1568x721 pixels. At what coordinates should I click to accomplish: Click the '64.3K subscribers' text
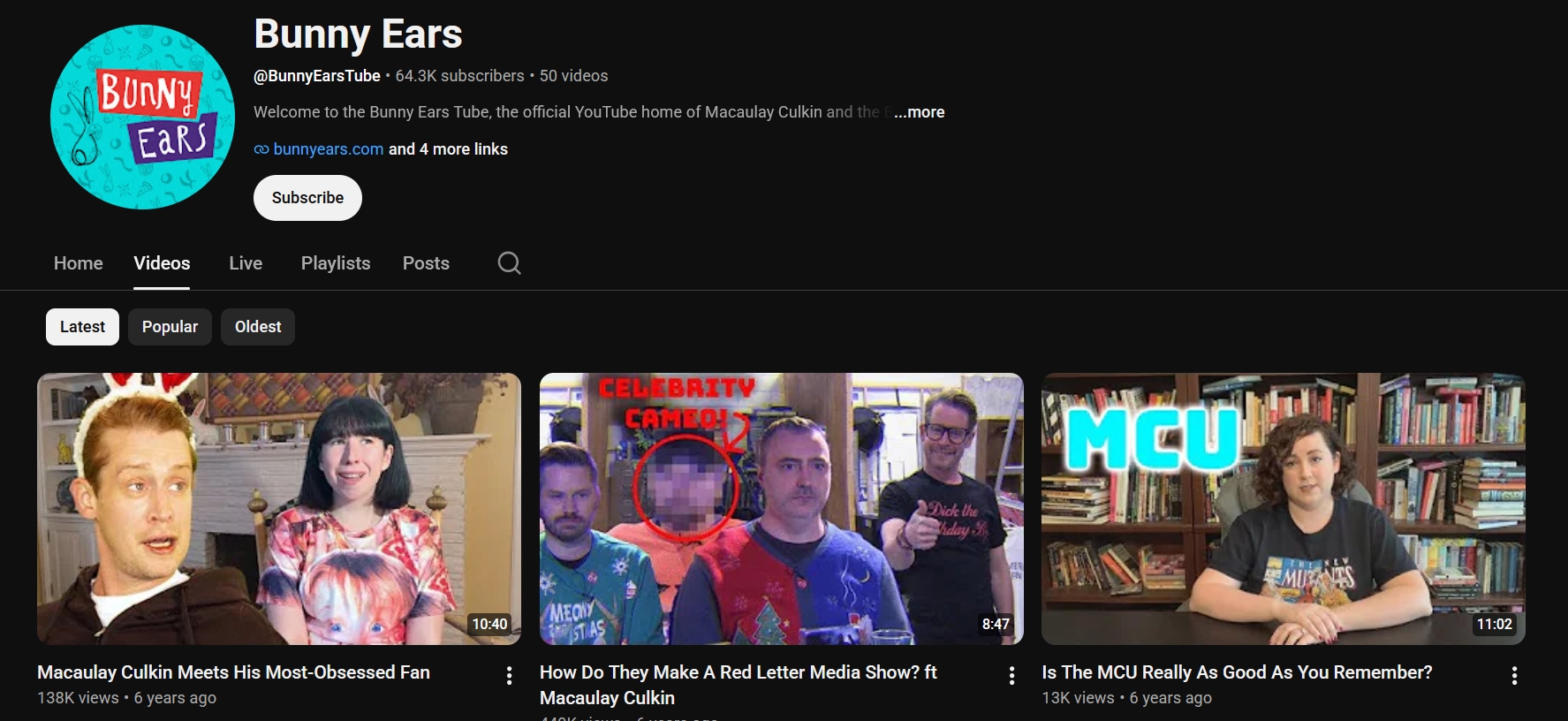[x=459, y=76]
